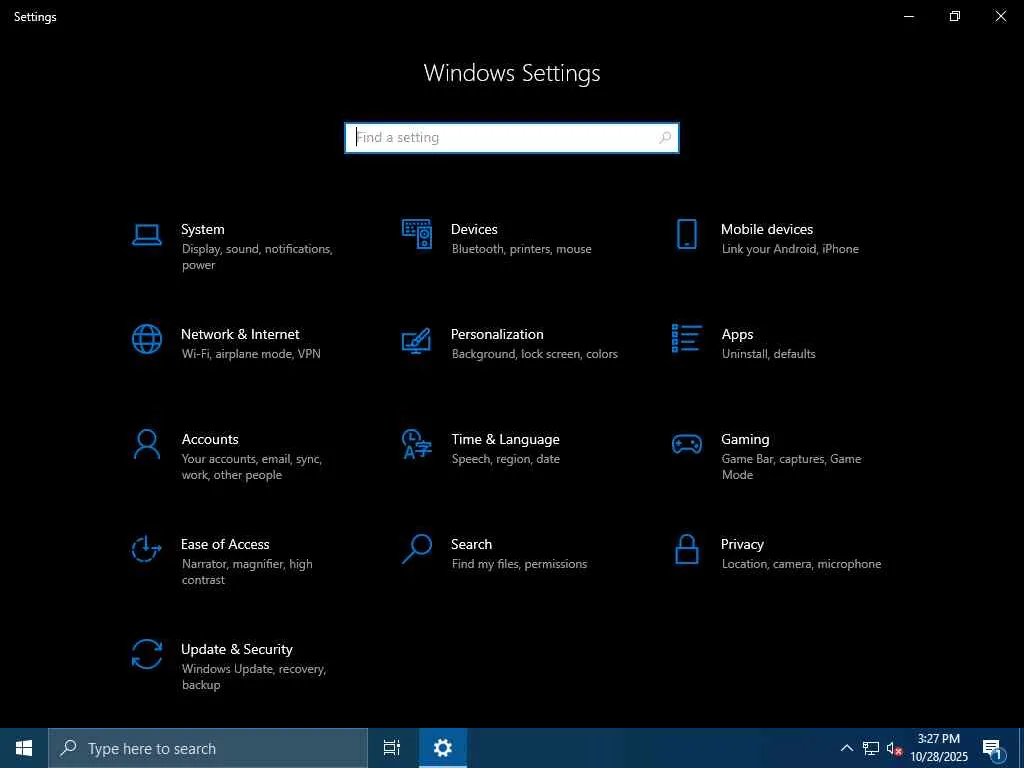Click 'Bluetooth, printers, mouse' description
The image size is (1024, 768).
(521, 249)
